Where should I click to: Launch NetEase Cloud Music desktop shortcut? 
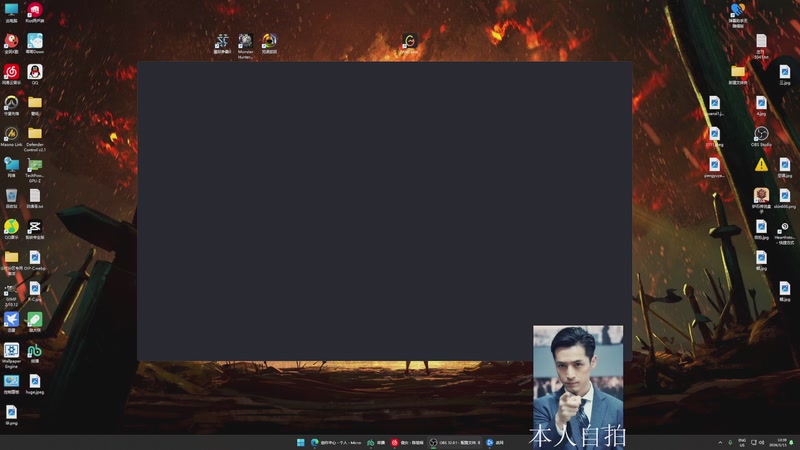(11, 74)
